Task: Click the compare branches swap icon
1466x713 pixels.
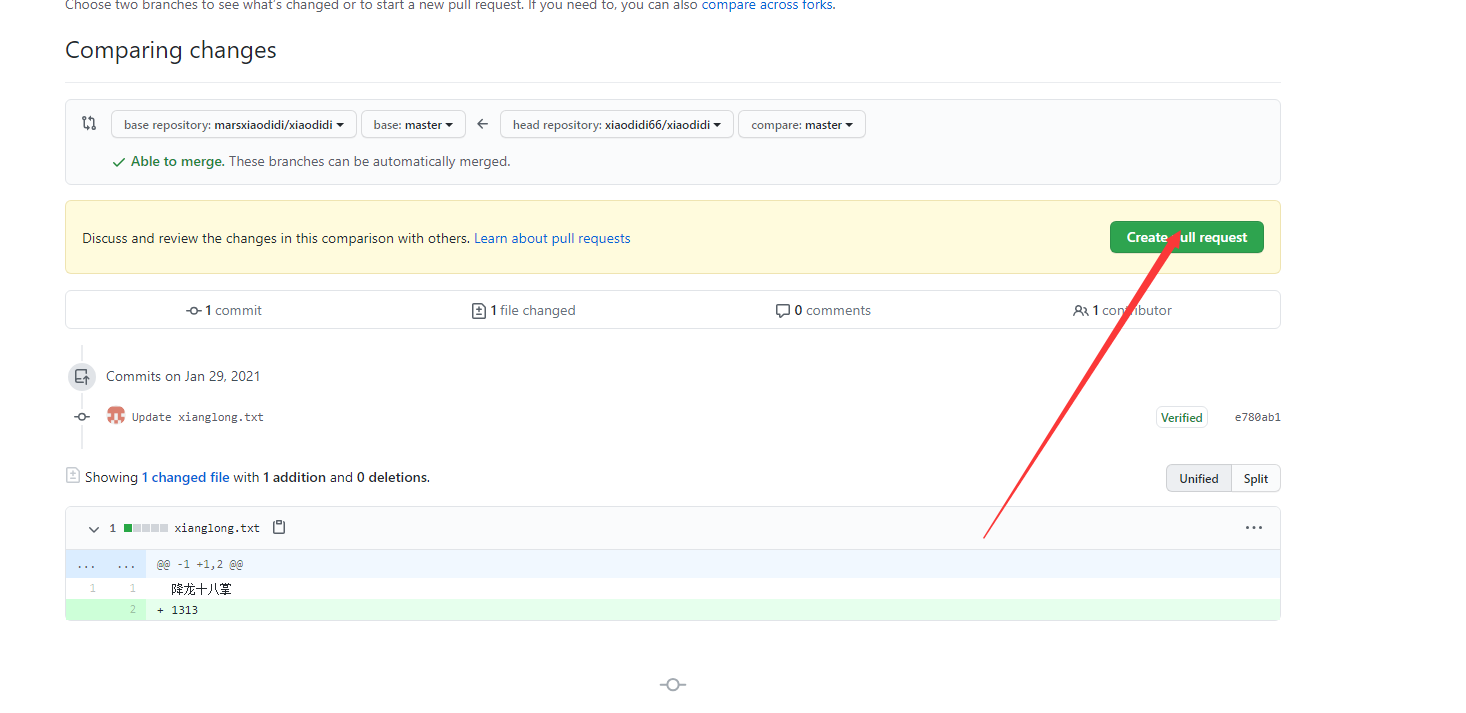Action: [89, 123]
